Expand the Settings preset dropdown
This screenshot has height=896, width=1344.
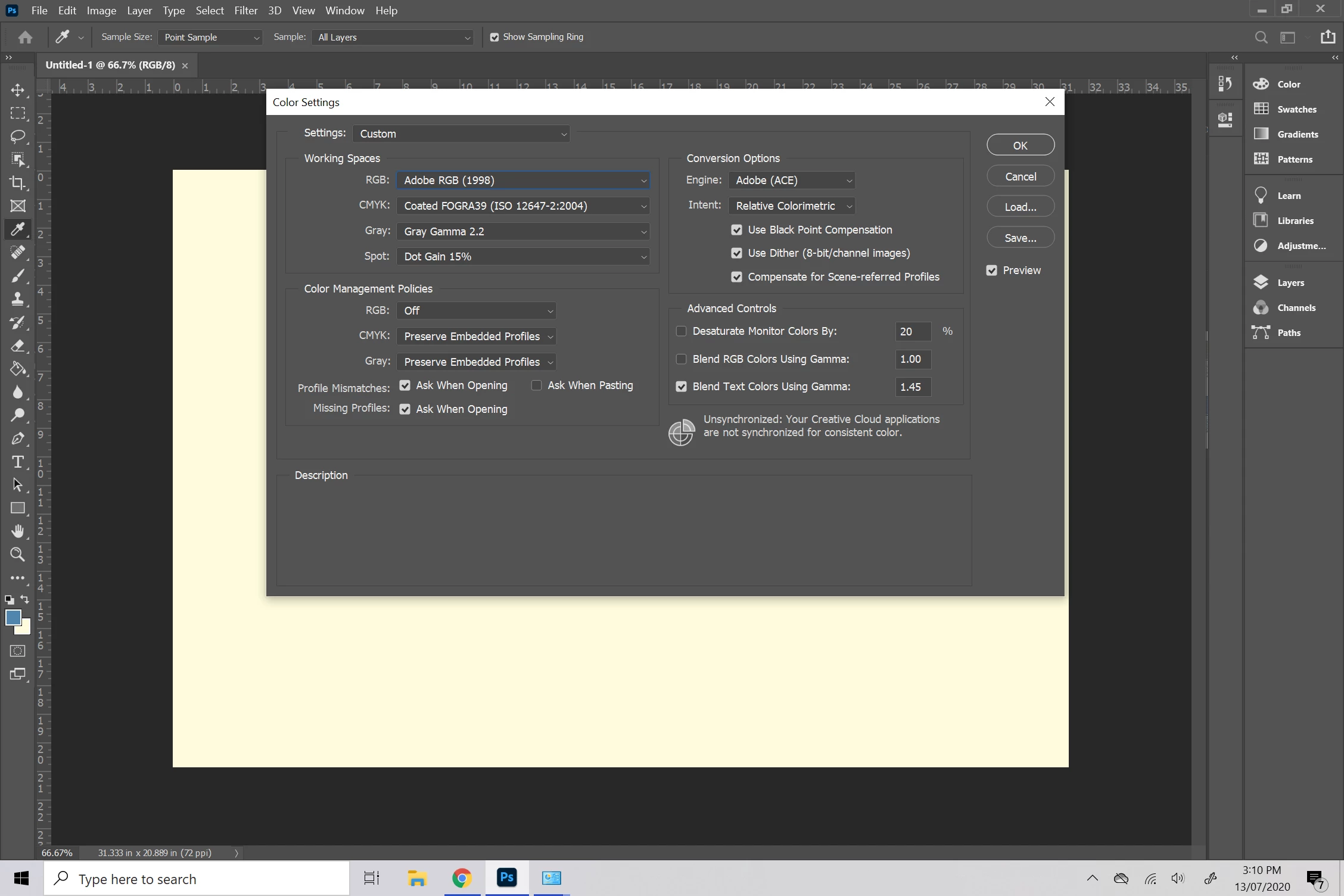[461, 133]
